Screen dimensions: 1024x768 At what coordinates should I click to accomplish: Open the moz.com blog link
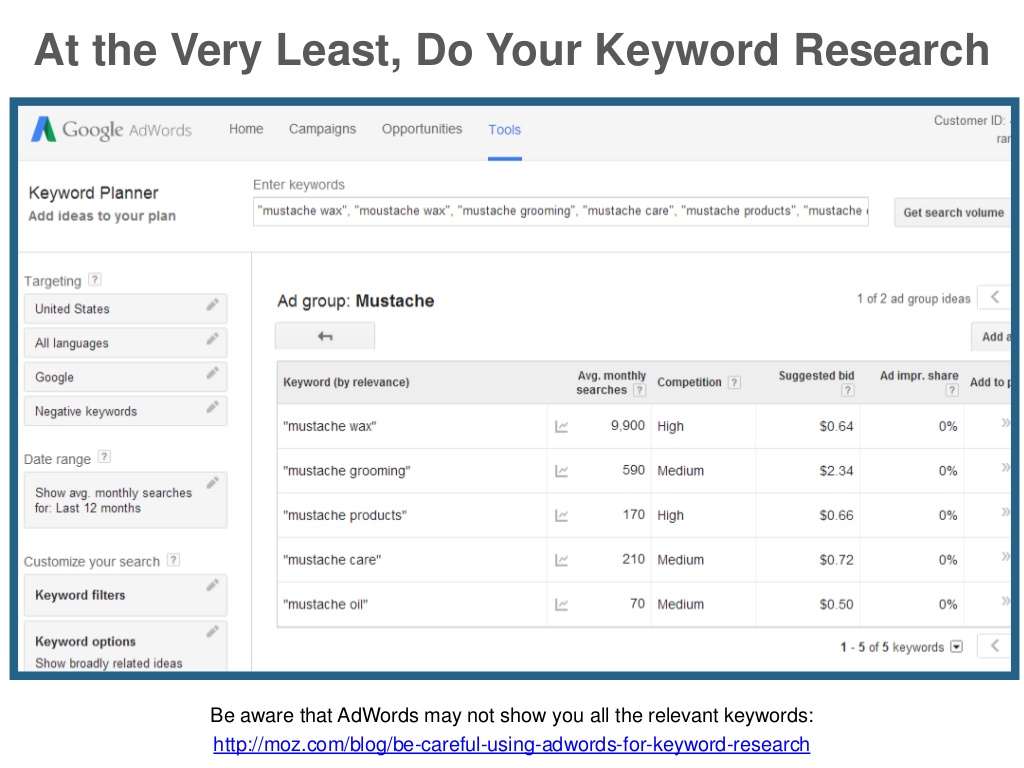click(x=511, y=745)
